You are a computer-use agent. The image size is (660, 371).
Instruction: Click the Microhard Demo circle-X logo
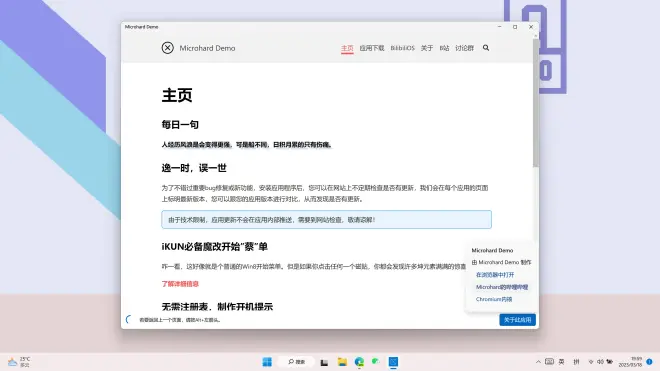coord(168,48)
